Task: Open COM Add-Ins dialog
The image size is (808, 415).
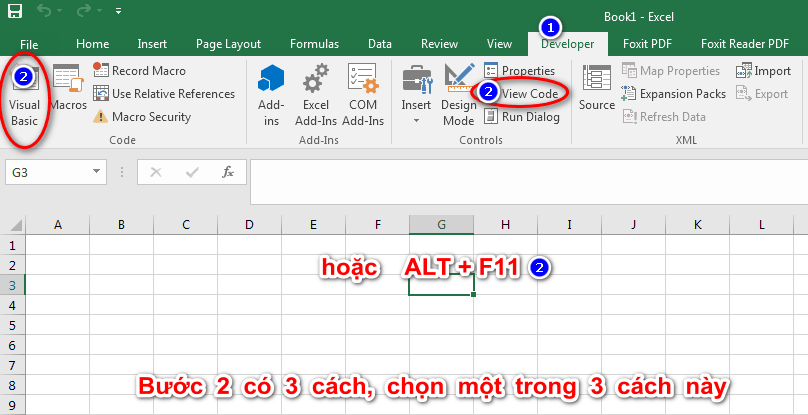Action: [x=363, y=96]
